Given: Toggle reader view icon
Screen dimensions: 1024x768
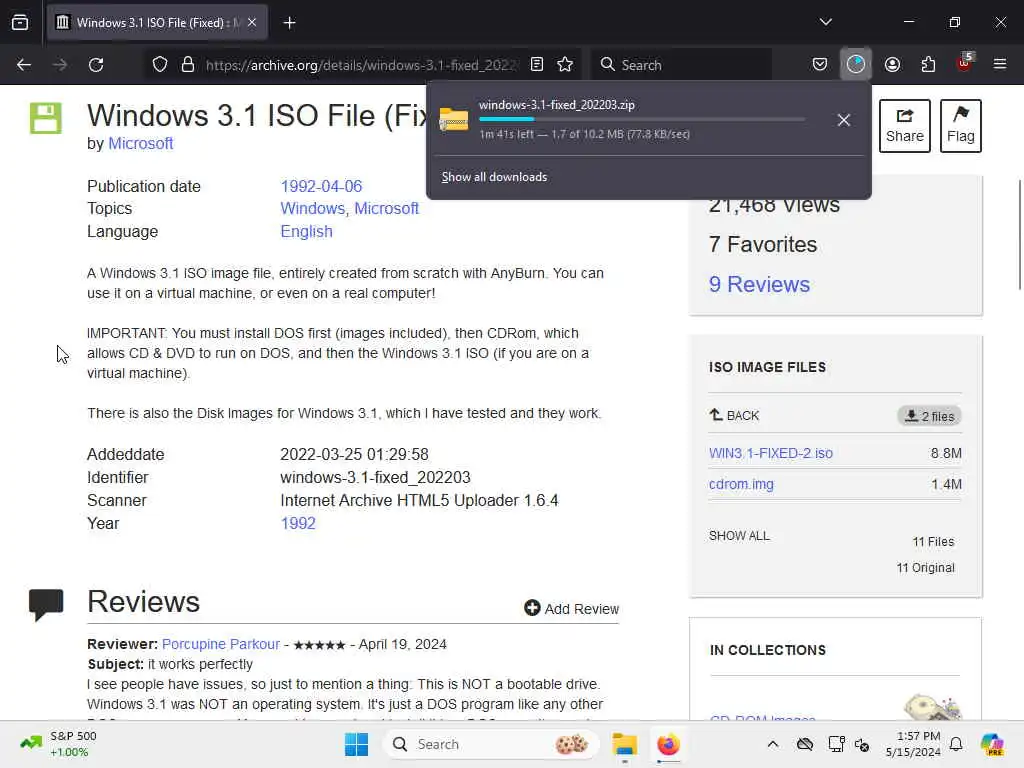Looking at the screenshot, I should click(537, 65).
